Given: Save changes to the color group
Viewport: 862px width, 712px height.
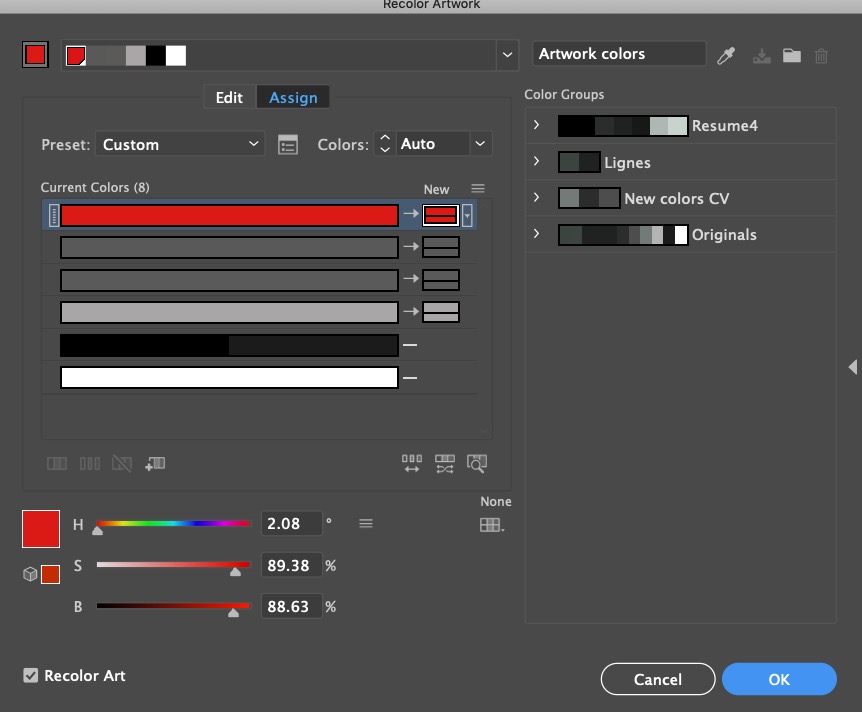Looking at the screenshot, I should click(761, 55).
